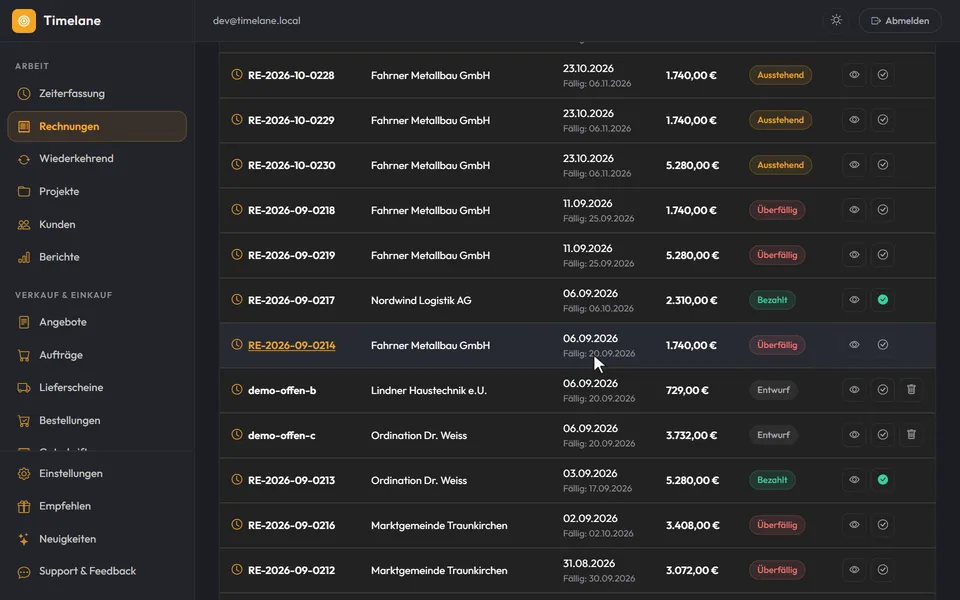The height and width of the screenshot is (600, 960).
Task: Open Einstellungen in the sidebar
Action: [x=97, y=473]
